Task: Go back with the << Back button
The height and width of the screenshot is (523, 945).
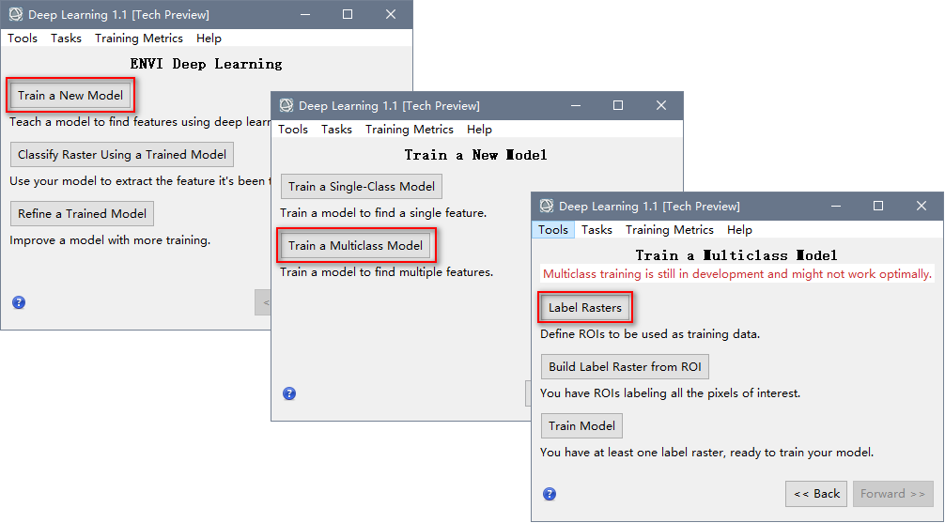Action: click(817, 493)
